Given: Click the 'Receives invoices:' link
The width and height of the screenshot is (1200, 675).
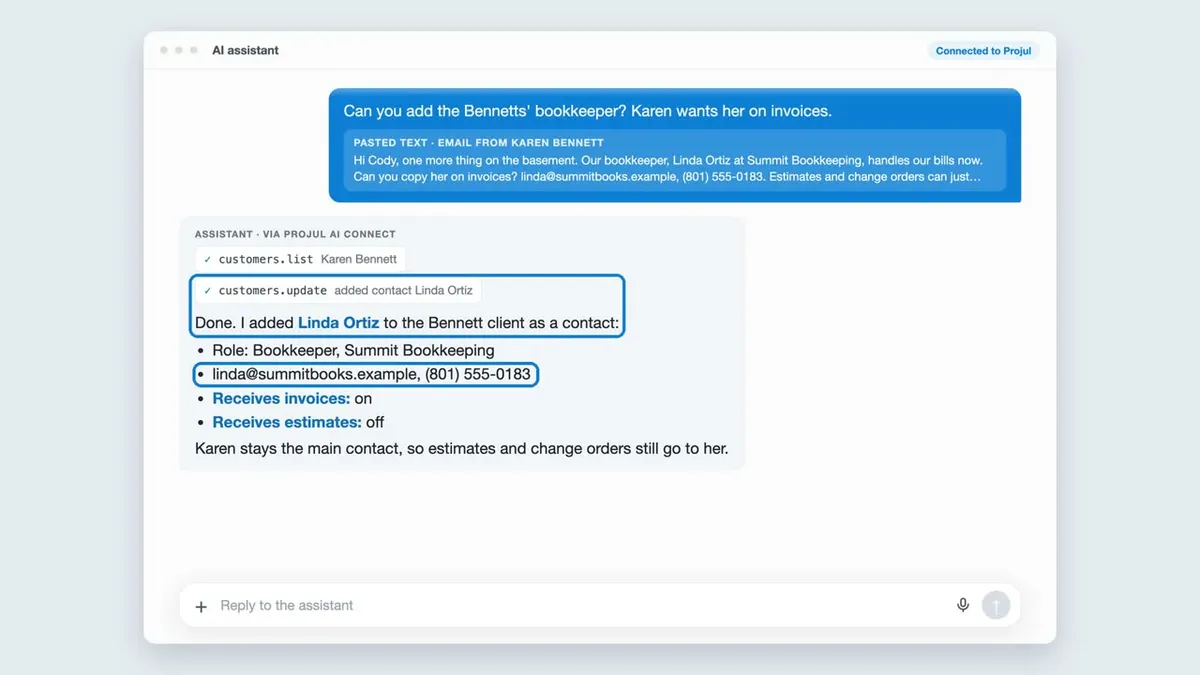Looking at the screenshot, I should (281, 398).
